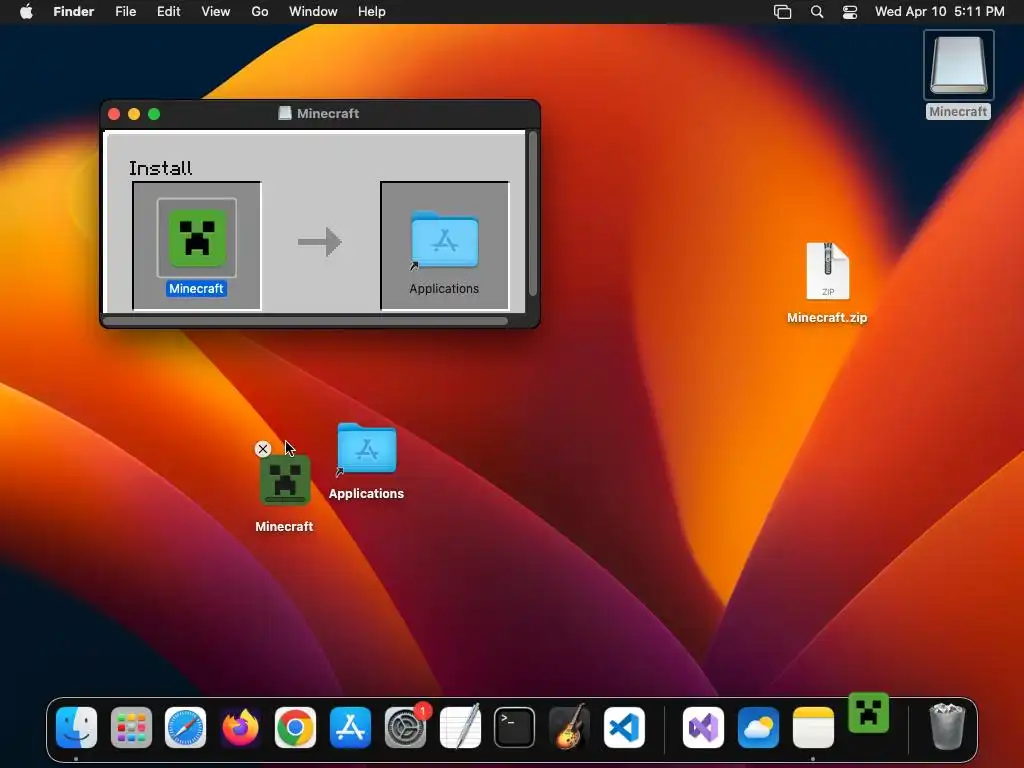Open the Notes app from the Dock

(x=813, y=728)
